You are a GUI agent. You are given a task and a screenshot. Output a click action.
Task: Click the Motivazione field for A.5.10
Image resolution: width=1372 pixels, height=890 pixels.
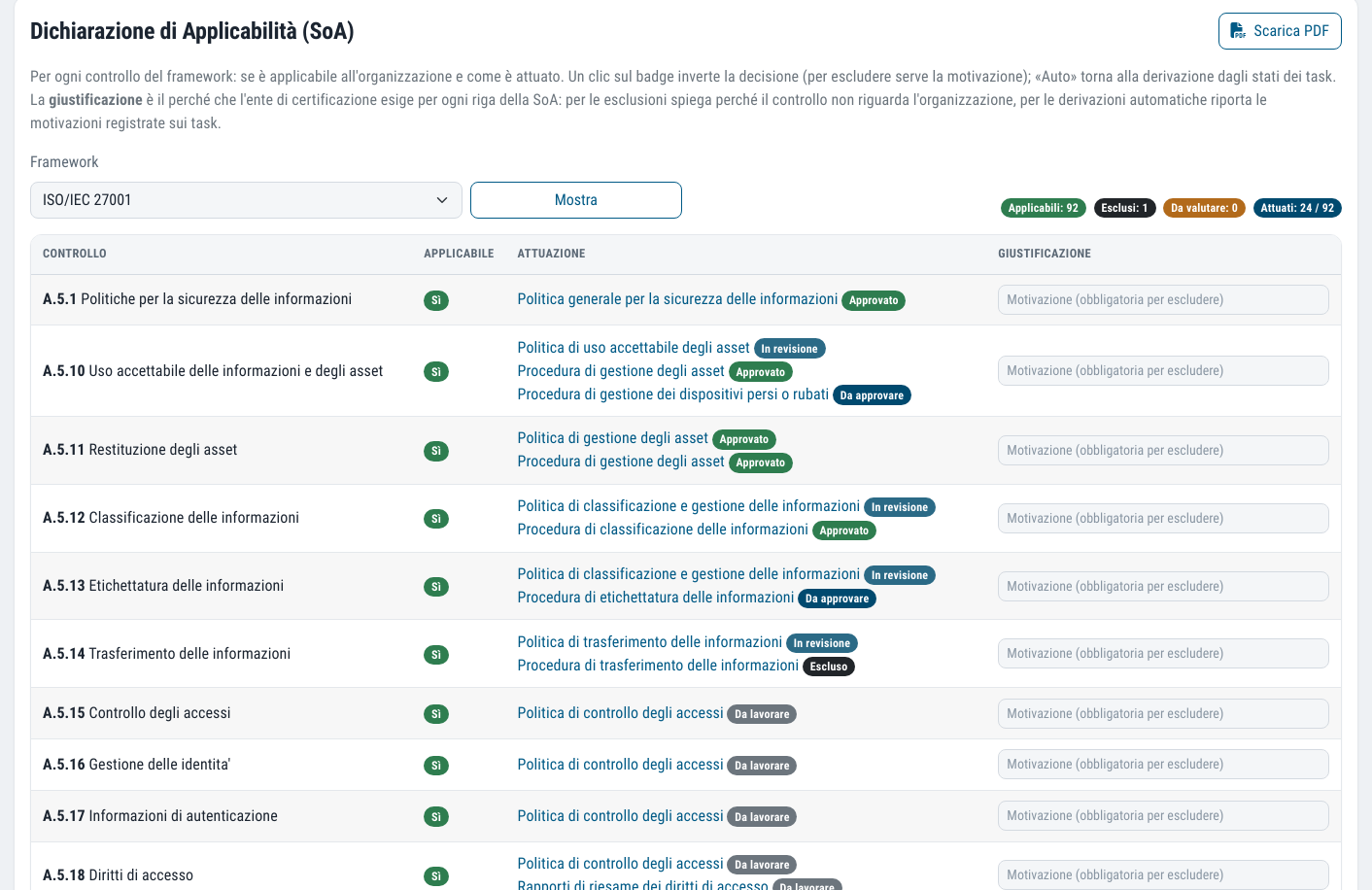point(1163,371)
